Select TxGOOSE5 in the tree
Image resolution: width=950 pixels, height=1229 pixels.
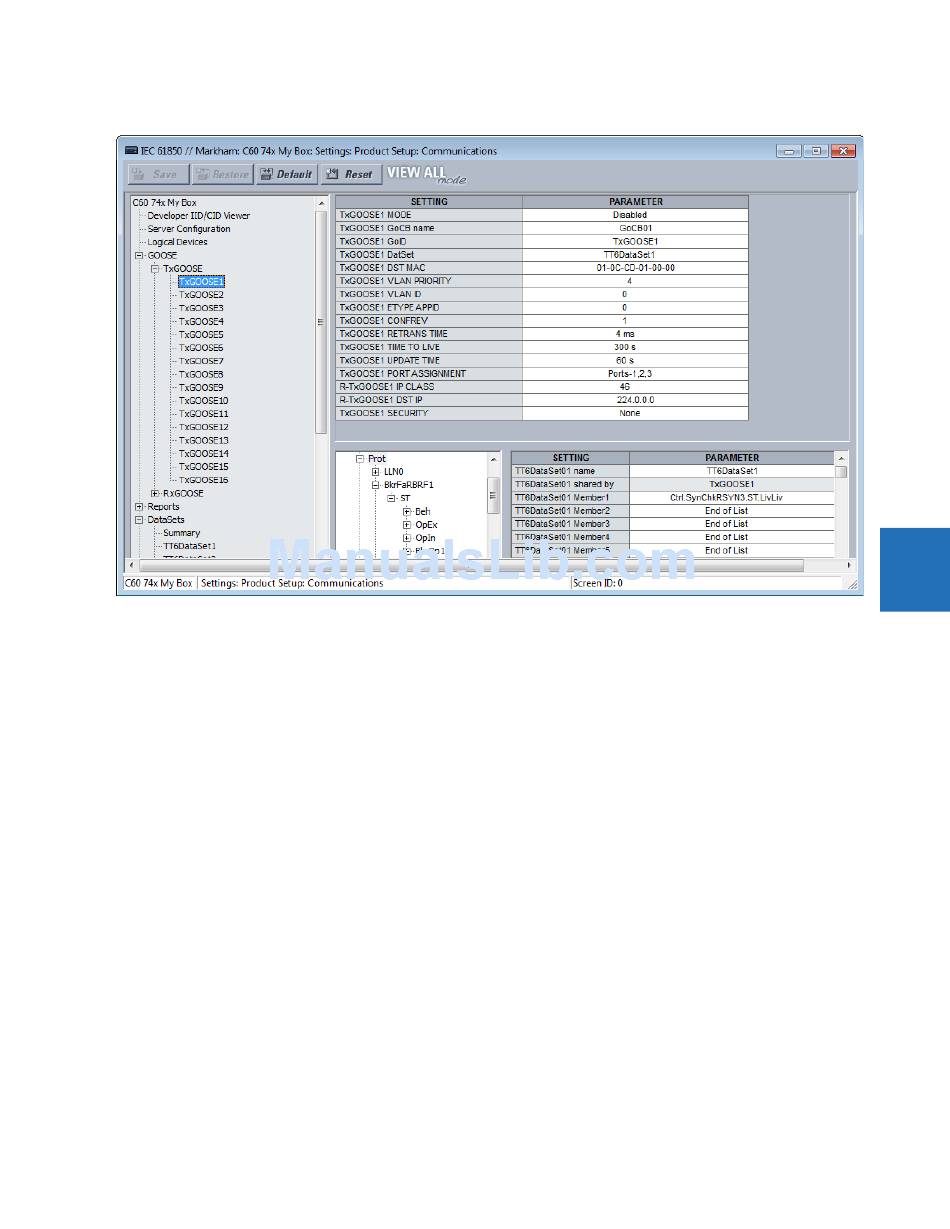coord(201,335)
